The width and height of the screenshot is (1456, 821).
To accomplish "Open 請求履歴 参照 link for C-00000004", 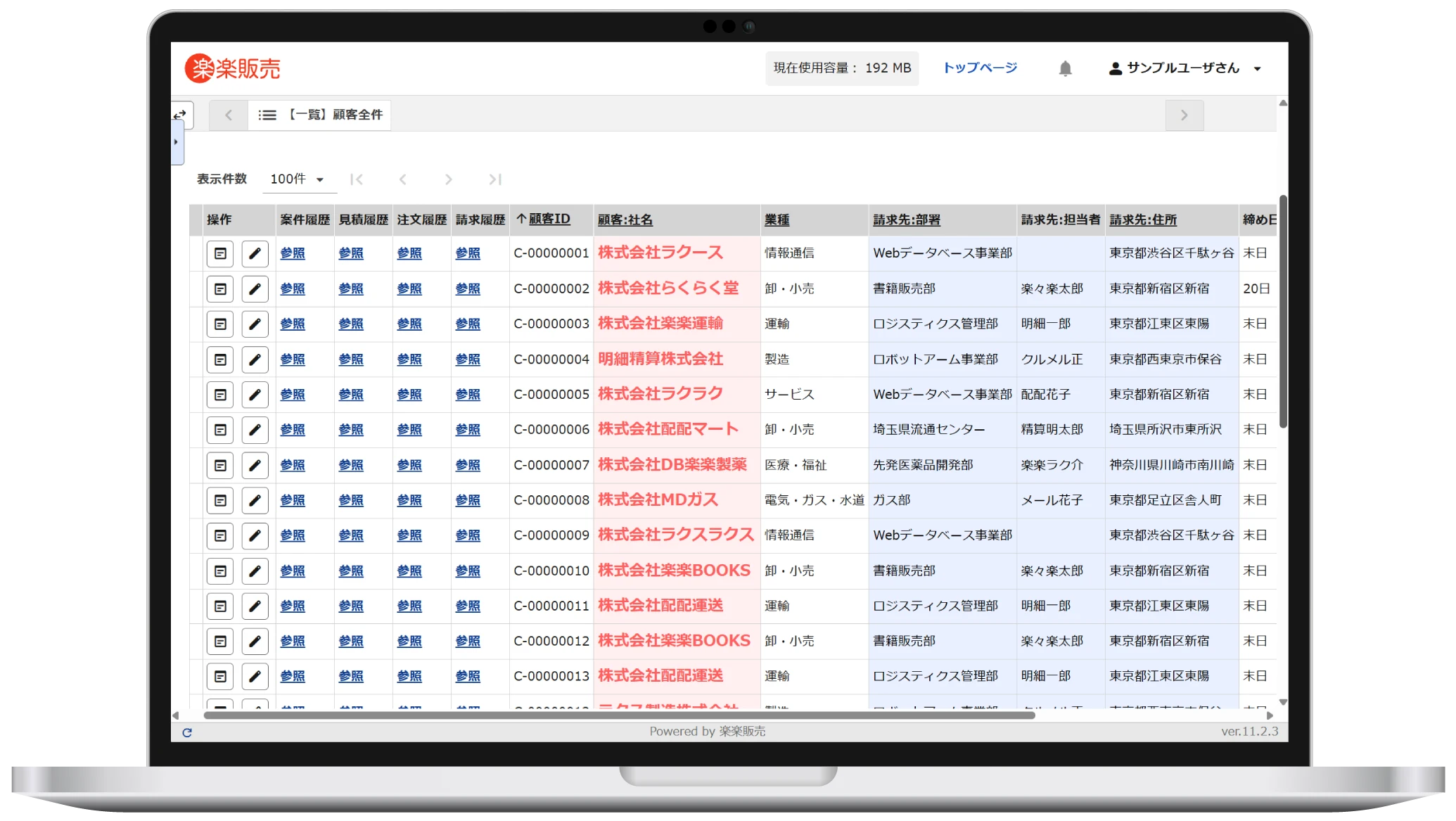I will click(x=468, y=359).
